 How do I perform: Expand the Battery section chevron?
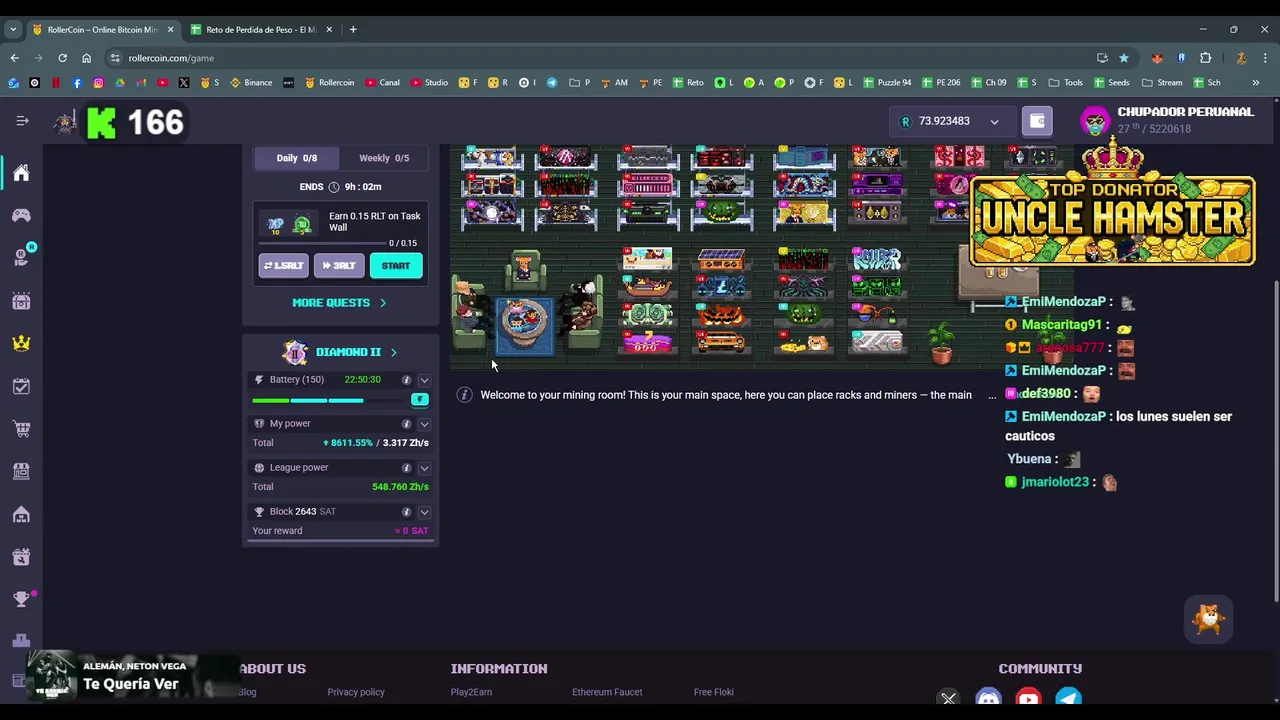tap(424, 380)
